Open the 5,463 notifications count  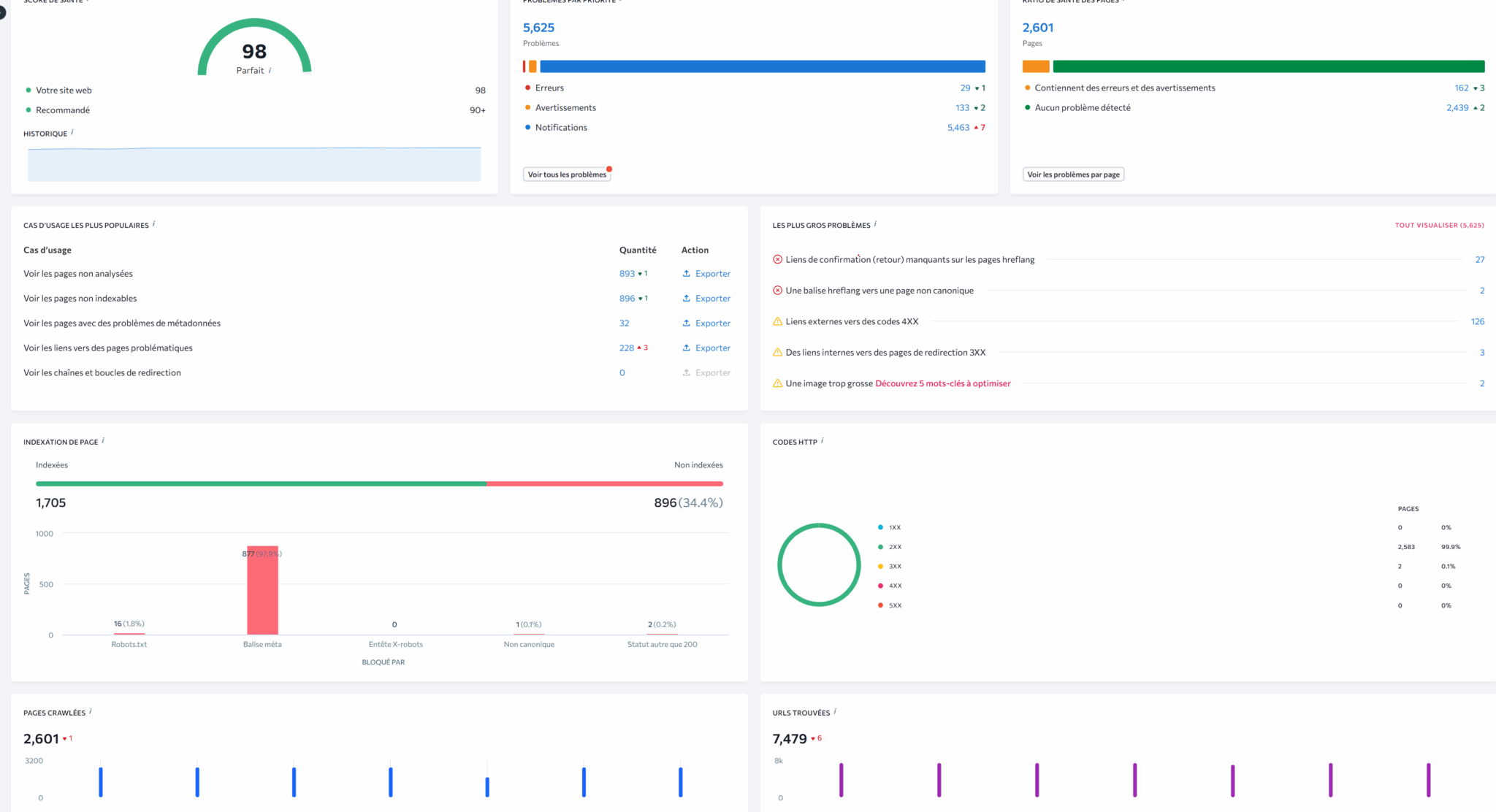958,127
